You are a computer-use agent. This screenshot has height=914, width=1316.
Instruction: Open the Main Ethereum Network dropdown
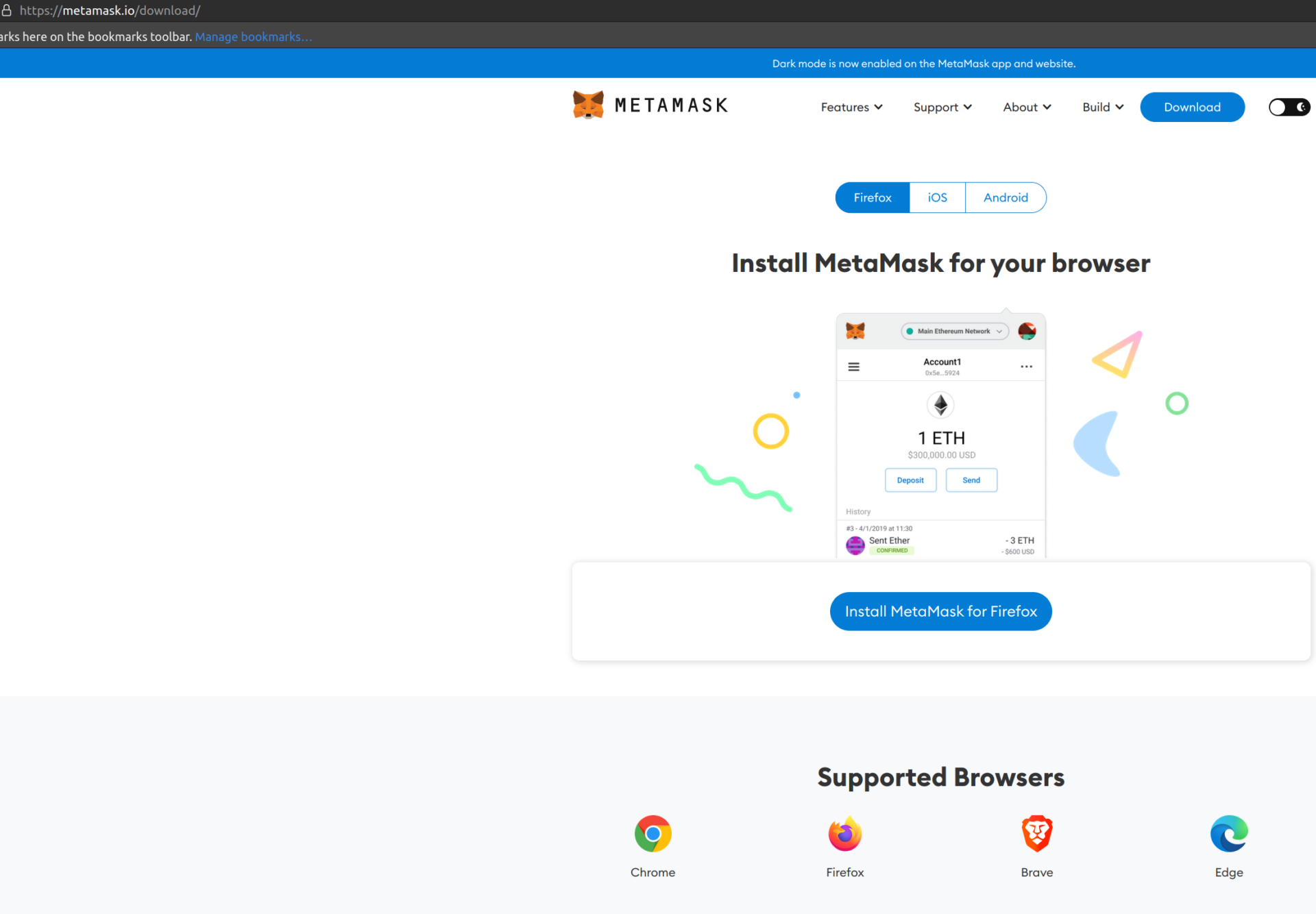tap(954, 331)
